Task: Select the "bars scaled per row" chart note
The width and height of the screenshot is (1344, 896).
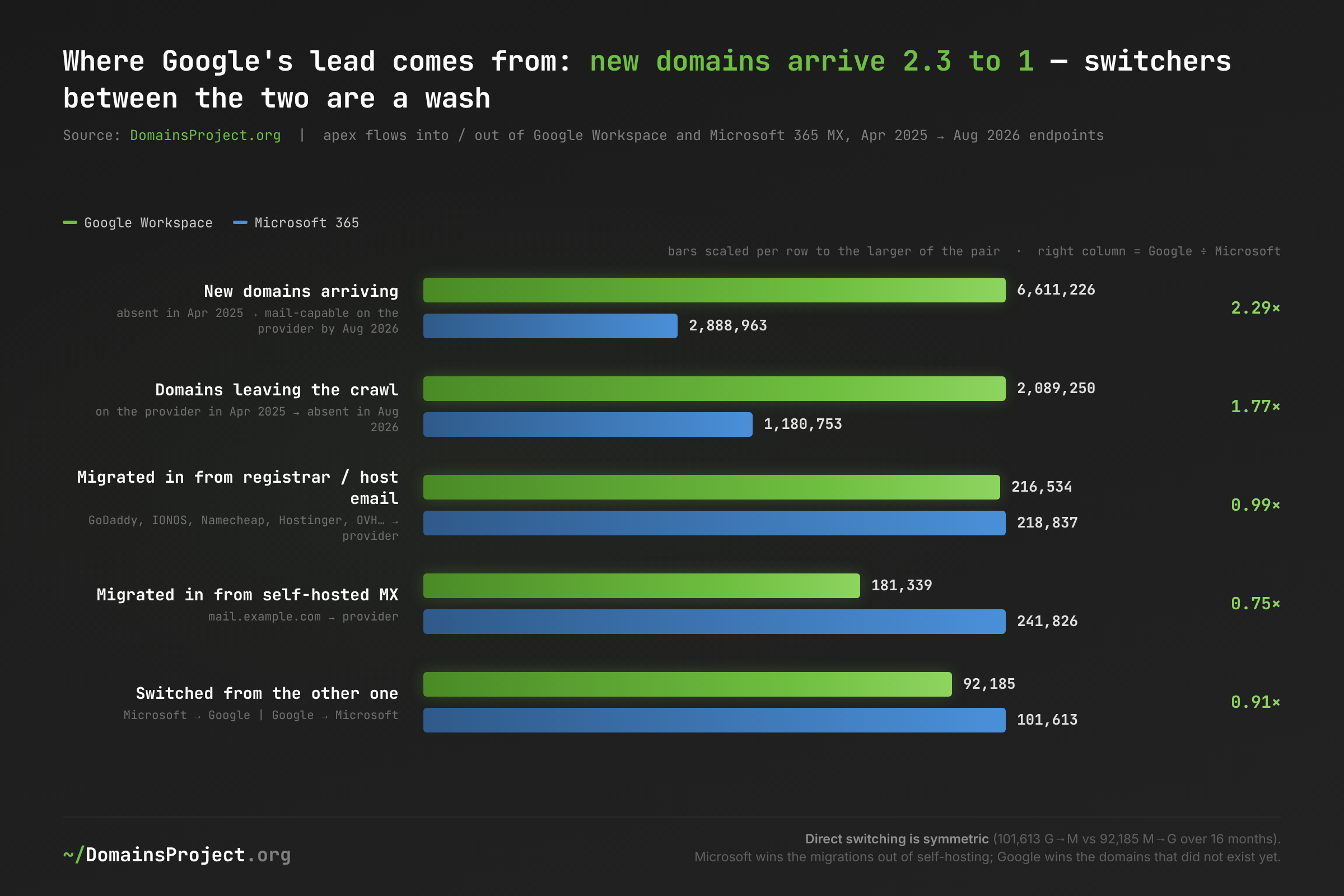Action: coord(834,251)
